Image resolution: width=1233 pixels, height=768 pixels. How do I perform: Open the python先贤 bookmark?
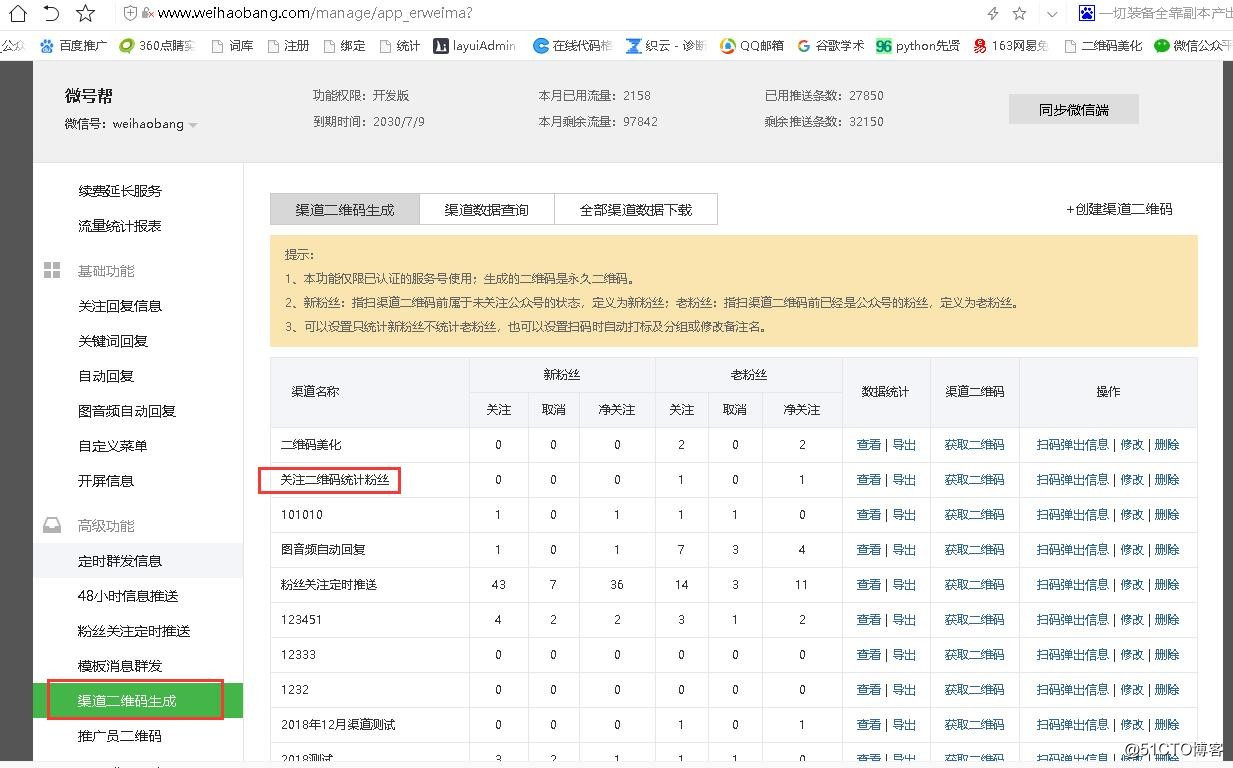tap(917, 45)
